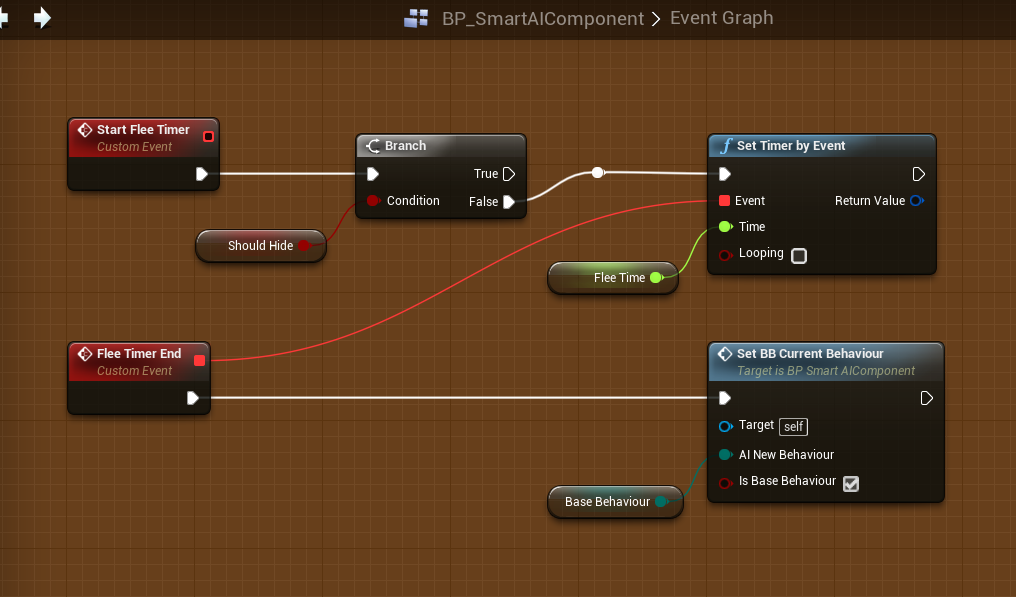This screenshot has height=597, width=1016.
Task: Click the Start Flee Timer exec output pin
Action: coord(202,174)
